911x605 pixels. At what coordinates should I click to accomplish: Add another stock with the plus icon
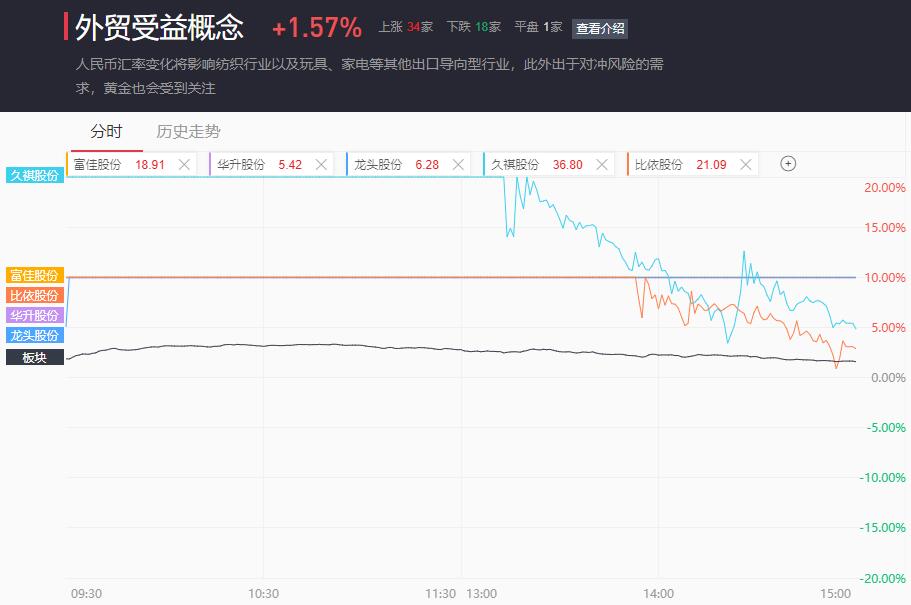tap(788, 164)
